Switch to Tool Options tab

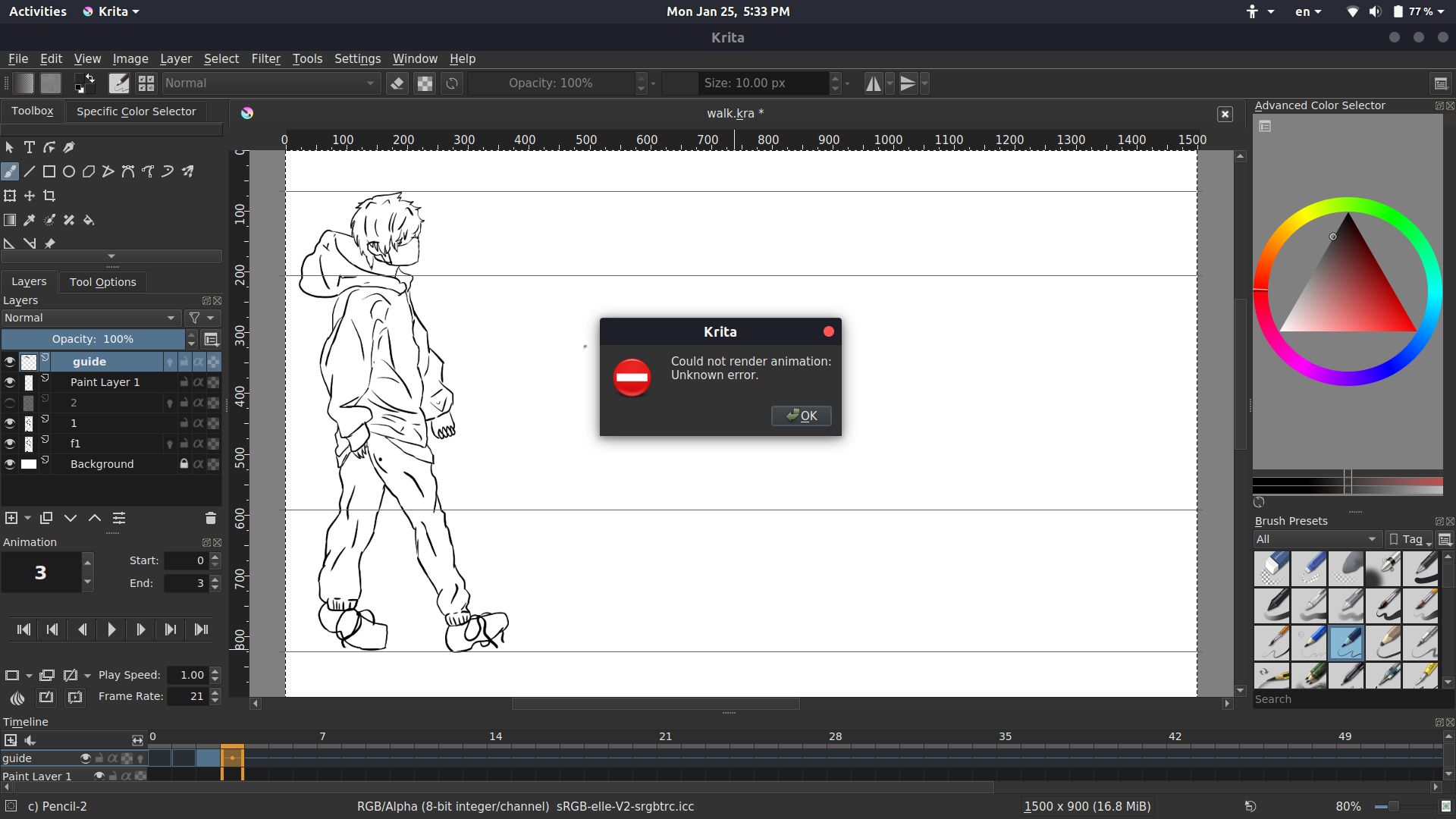pyautogui.click(x=102, y=282)
